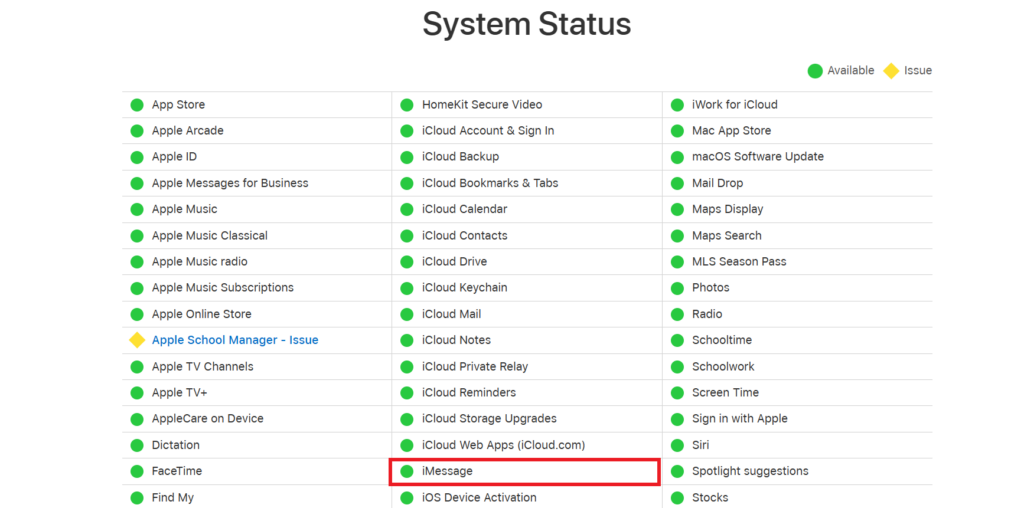Click the green Available legend circle
The image size is (1024, 508).
pos(814,71)
